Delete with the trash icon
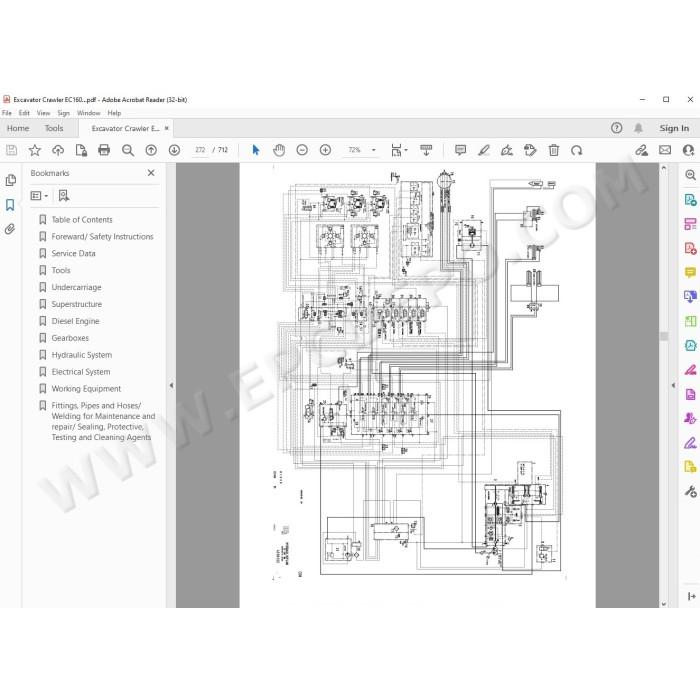 [554, 150]
